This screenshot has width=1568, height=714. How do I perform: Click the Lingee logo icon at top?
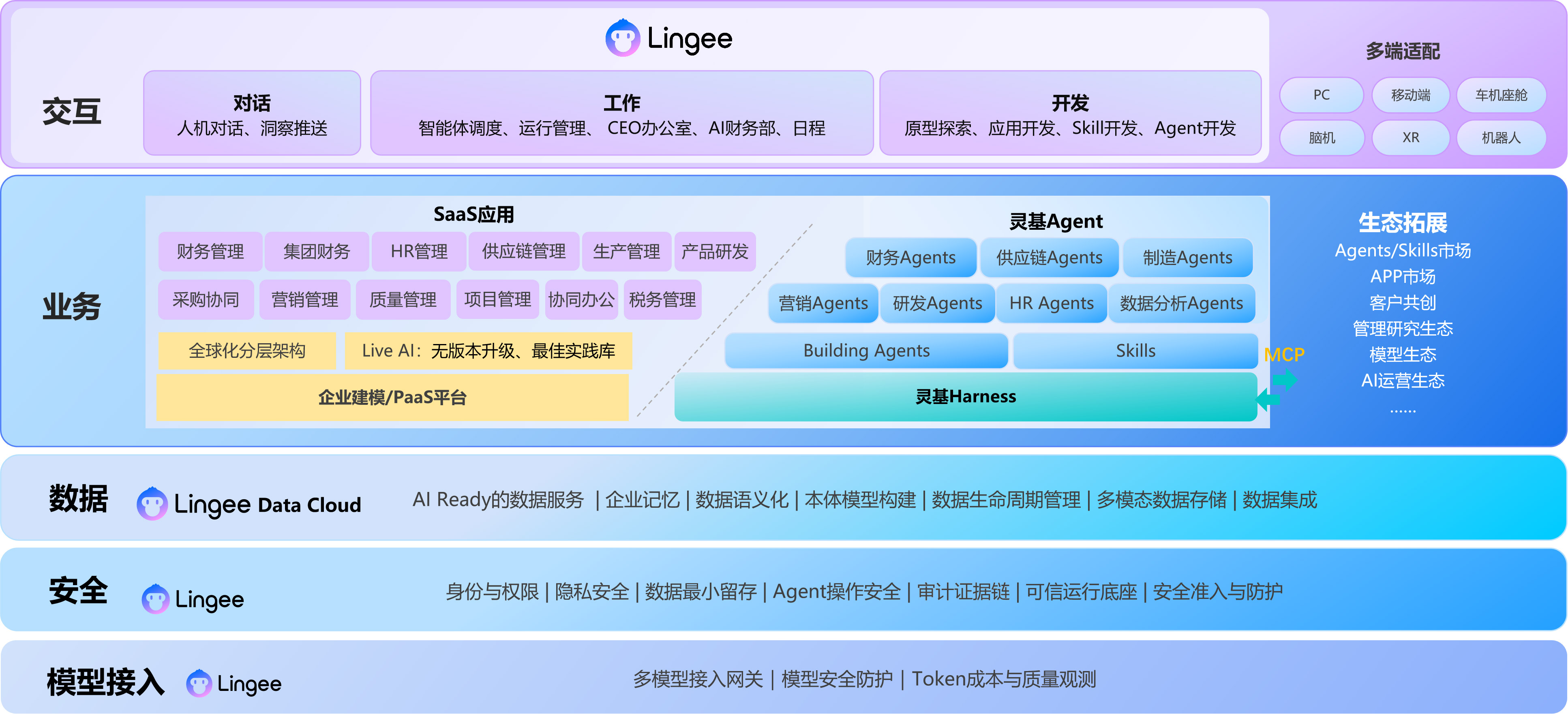pos(623,38)
